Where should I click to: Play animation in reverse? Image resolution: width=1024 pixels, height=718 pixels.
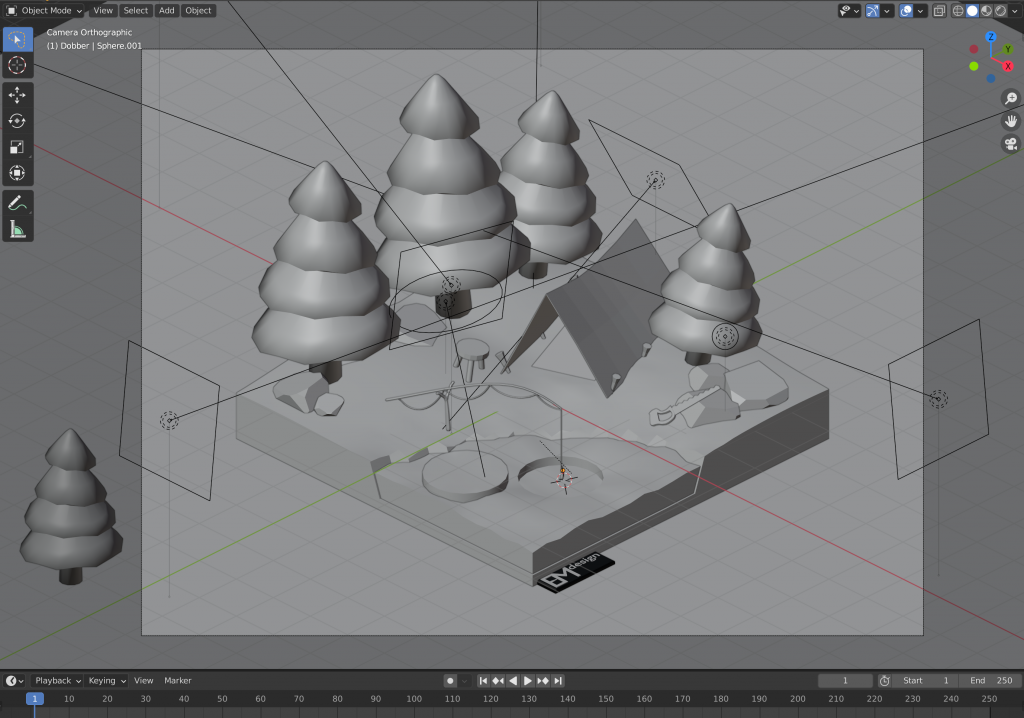(x=513, y=681)
